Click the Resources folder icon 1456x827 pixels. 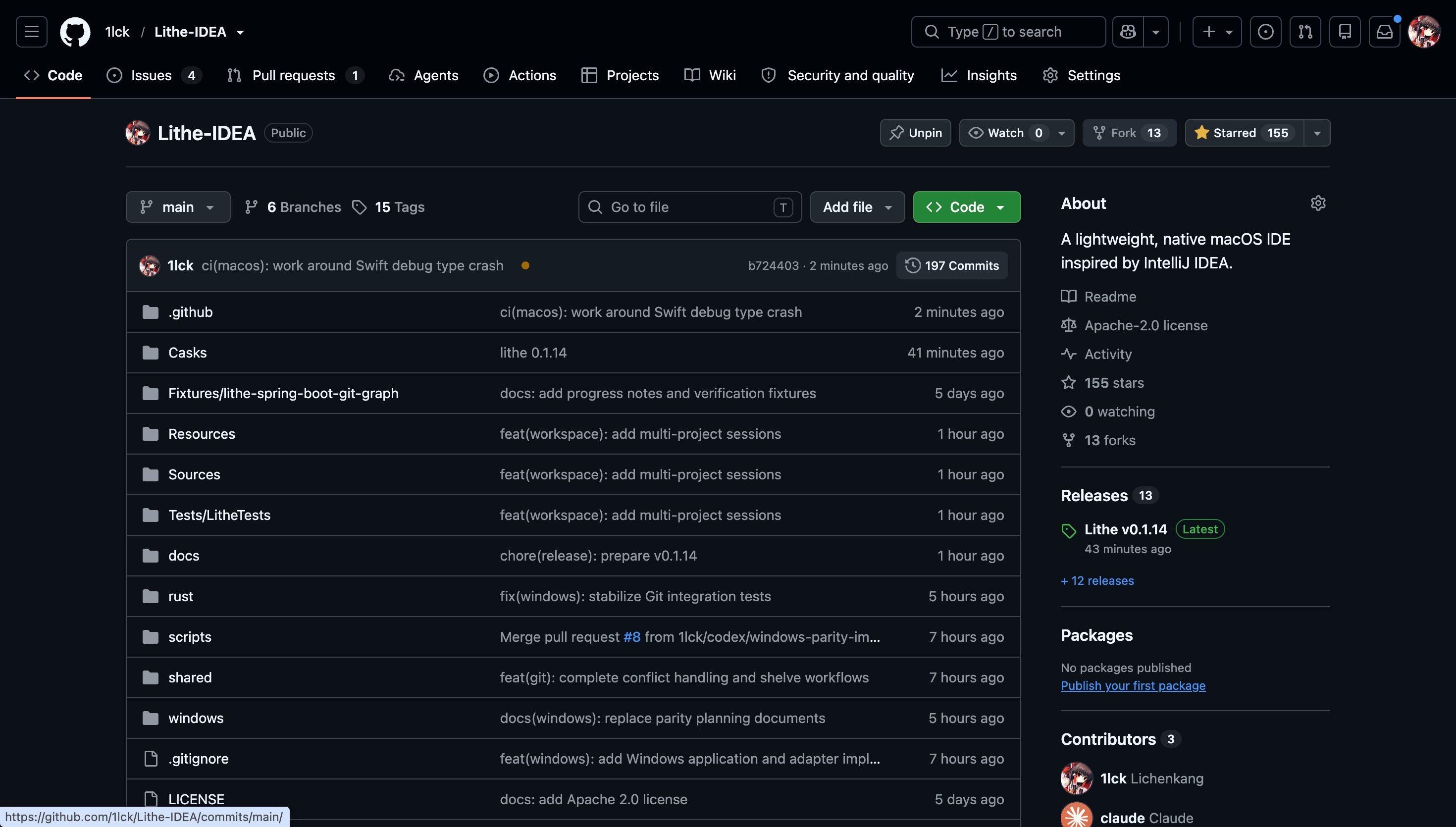coord(151,434)
